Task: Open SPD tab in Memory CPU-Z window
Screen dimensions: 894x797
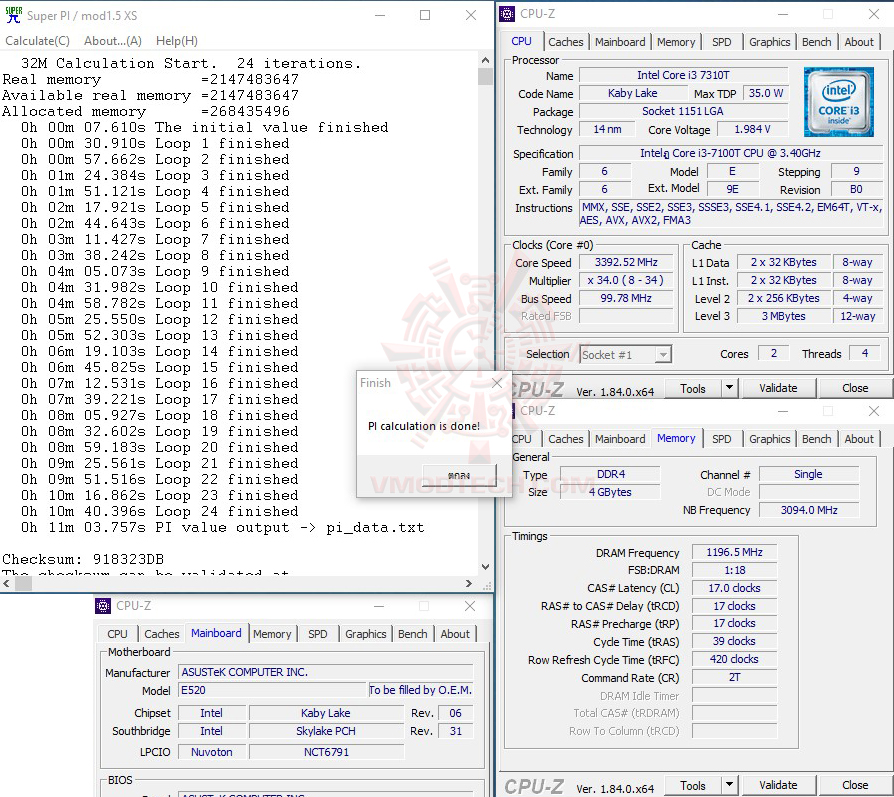Action: [721, 439]
